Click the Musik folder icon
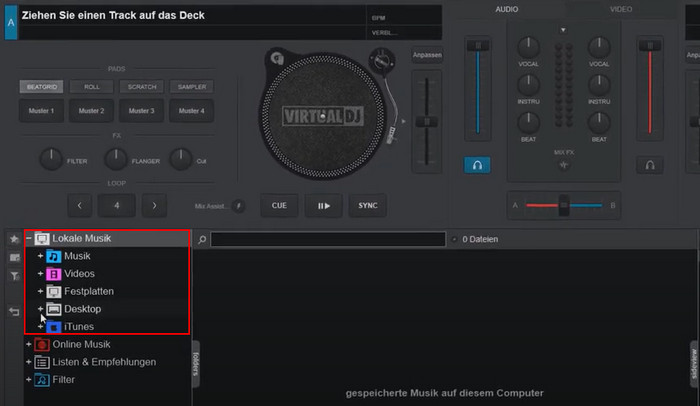 pos(54,256)
